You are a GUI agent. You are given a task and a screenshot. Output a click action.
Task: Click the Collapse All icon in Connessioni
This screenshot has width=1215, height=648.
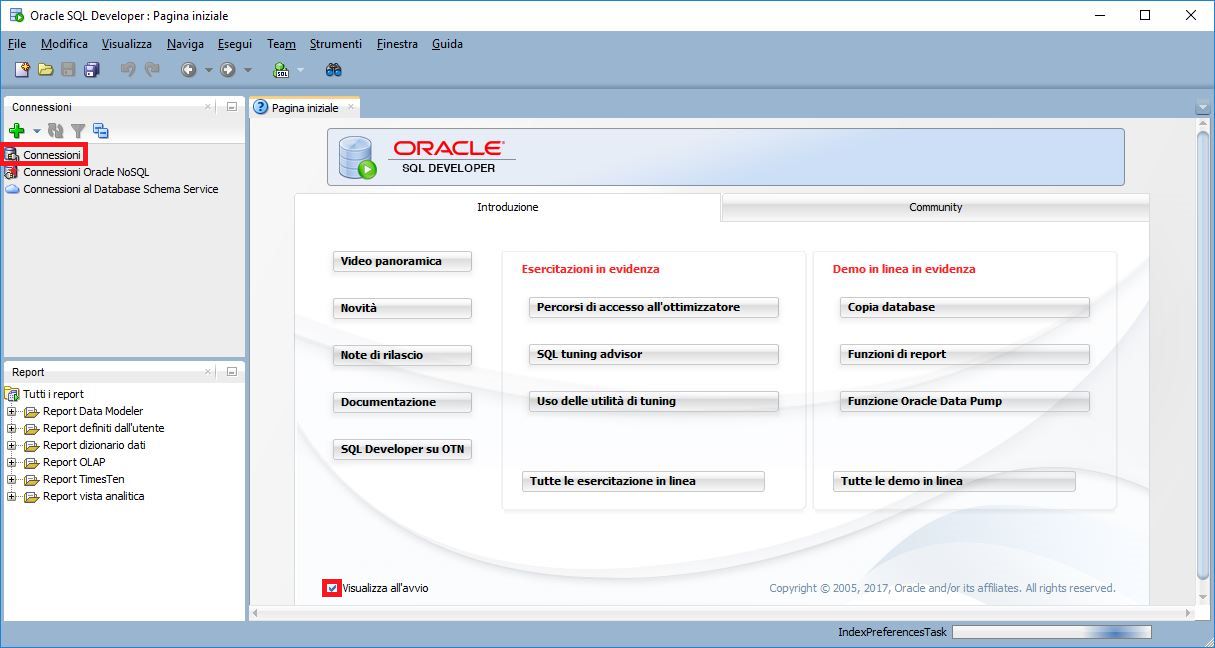pyautogui.click(x=101, y=131)
